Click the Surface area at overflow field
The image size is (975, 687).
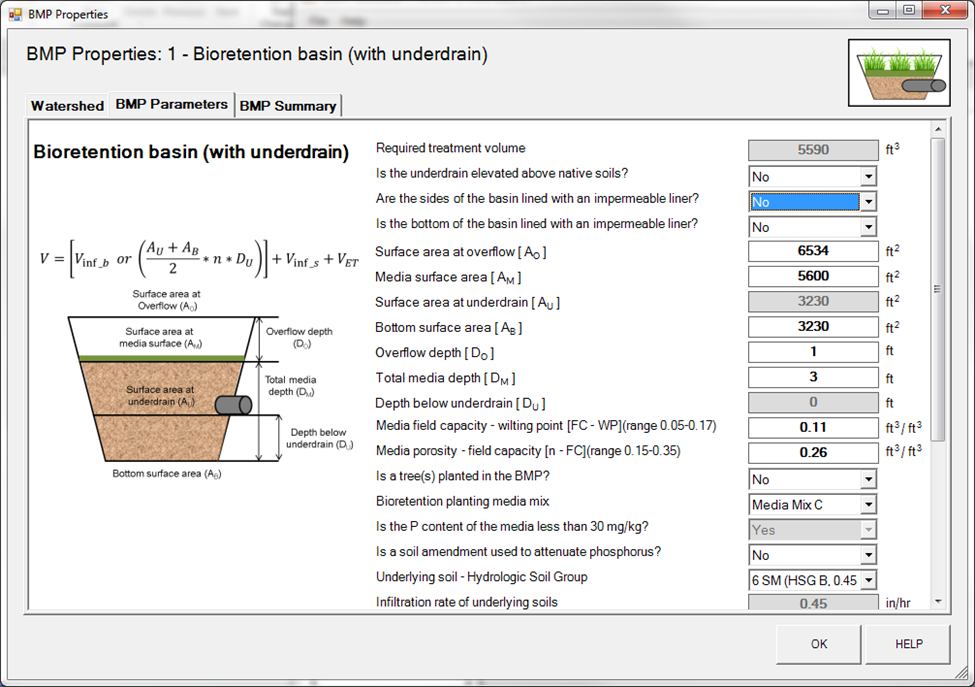point(813,251)
